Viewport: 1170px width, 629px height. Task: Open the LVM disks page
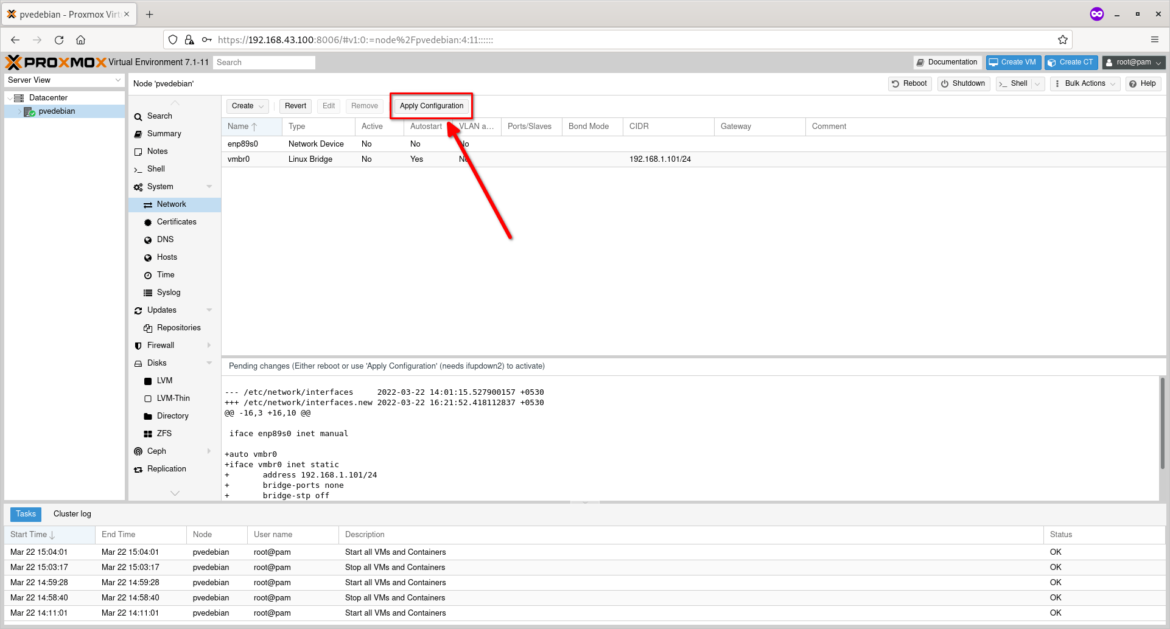click(164, 381)
